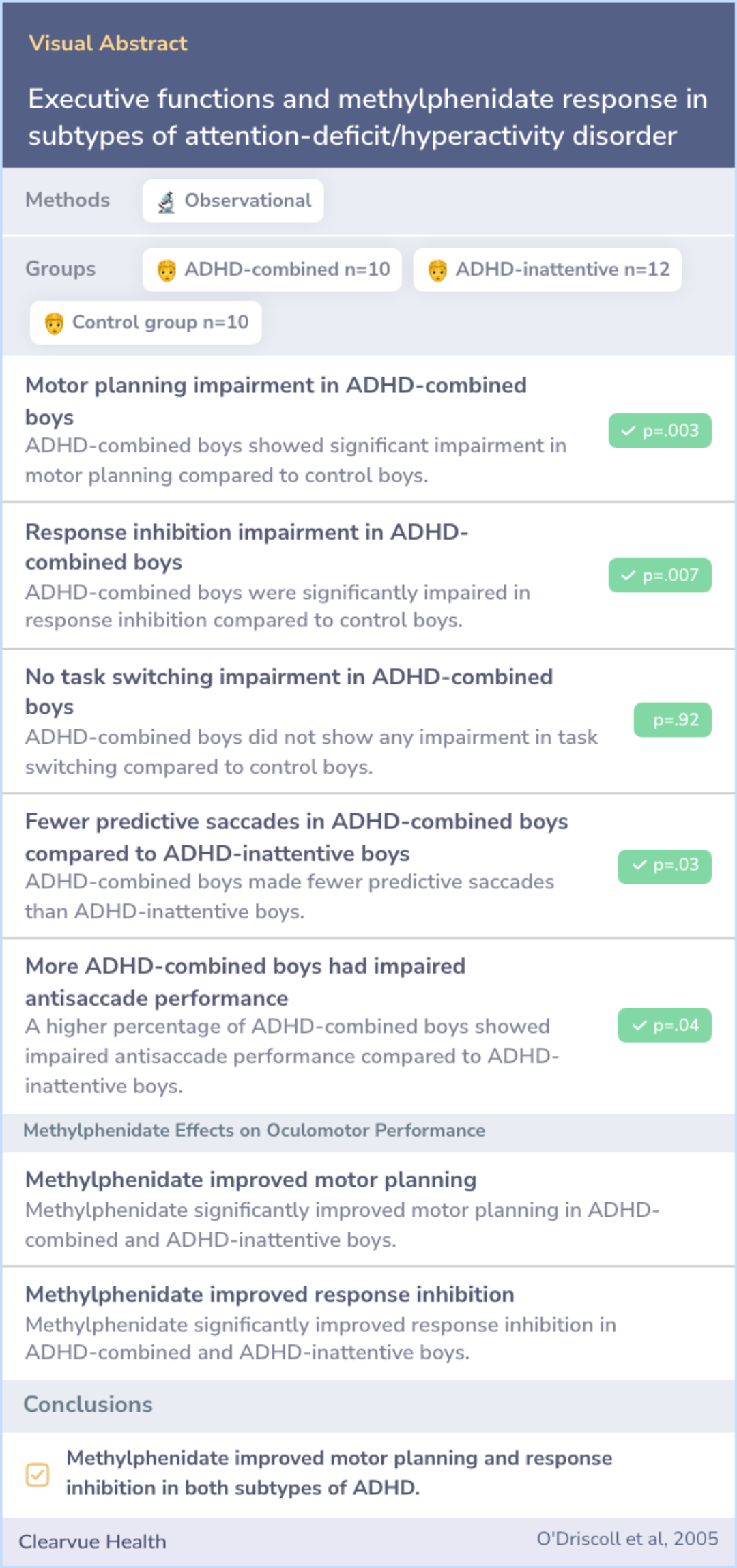
Task: Click the Visual Abstract heading label
Action: click(x=108, y=44)
